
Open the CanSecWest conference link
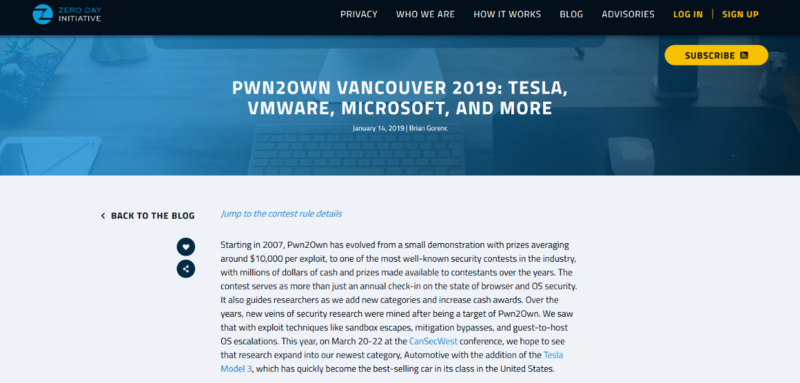pos(433,341)
